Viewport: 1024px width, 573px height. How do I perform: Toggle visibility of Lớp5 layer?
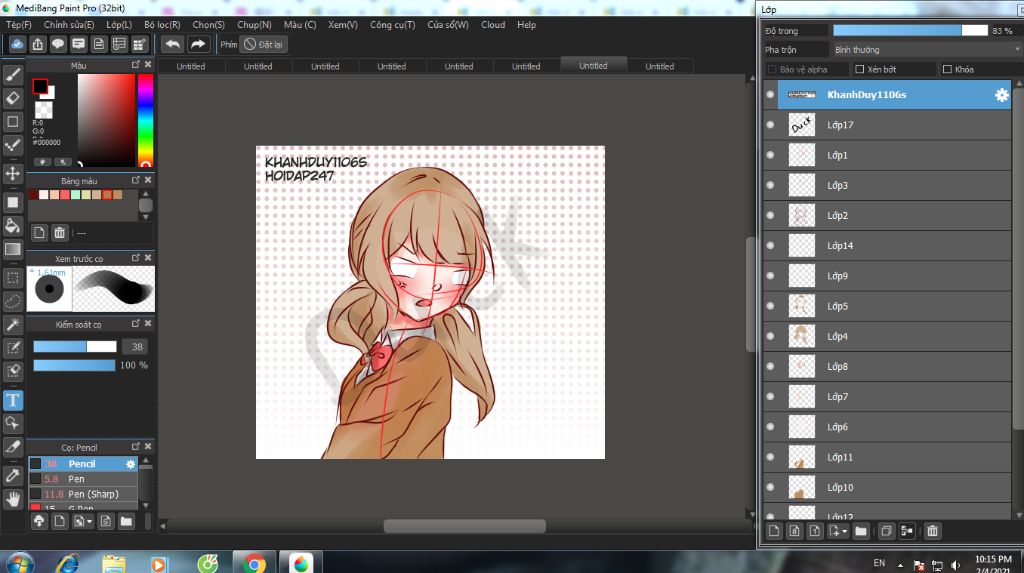coord(771,306)
